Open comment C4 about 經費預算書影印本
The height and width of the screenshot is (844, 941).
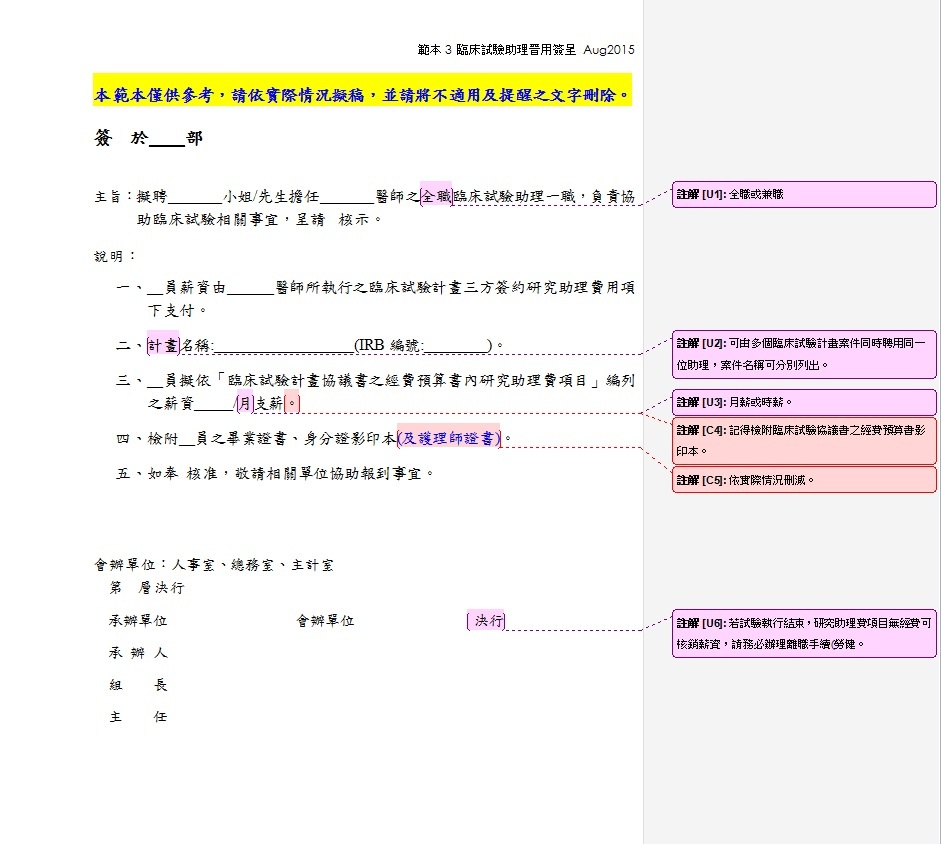click(x=804, y=441)
